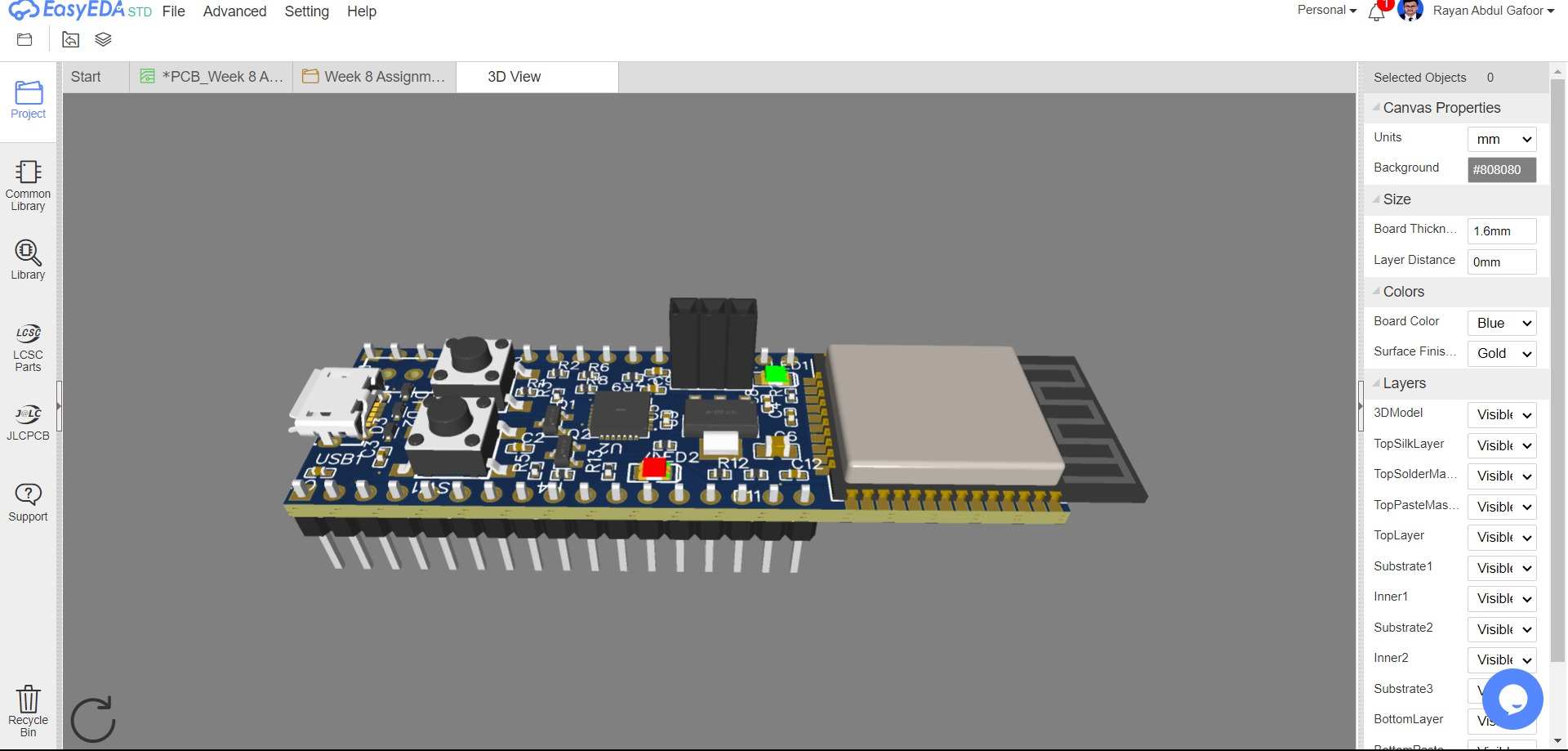Open the Support help icon
This screenshot has height=751, width=1568.
point(28,502)
